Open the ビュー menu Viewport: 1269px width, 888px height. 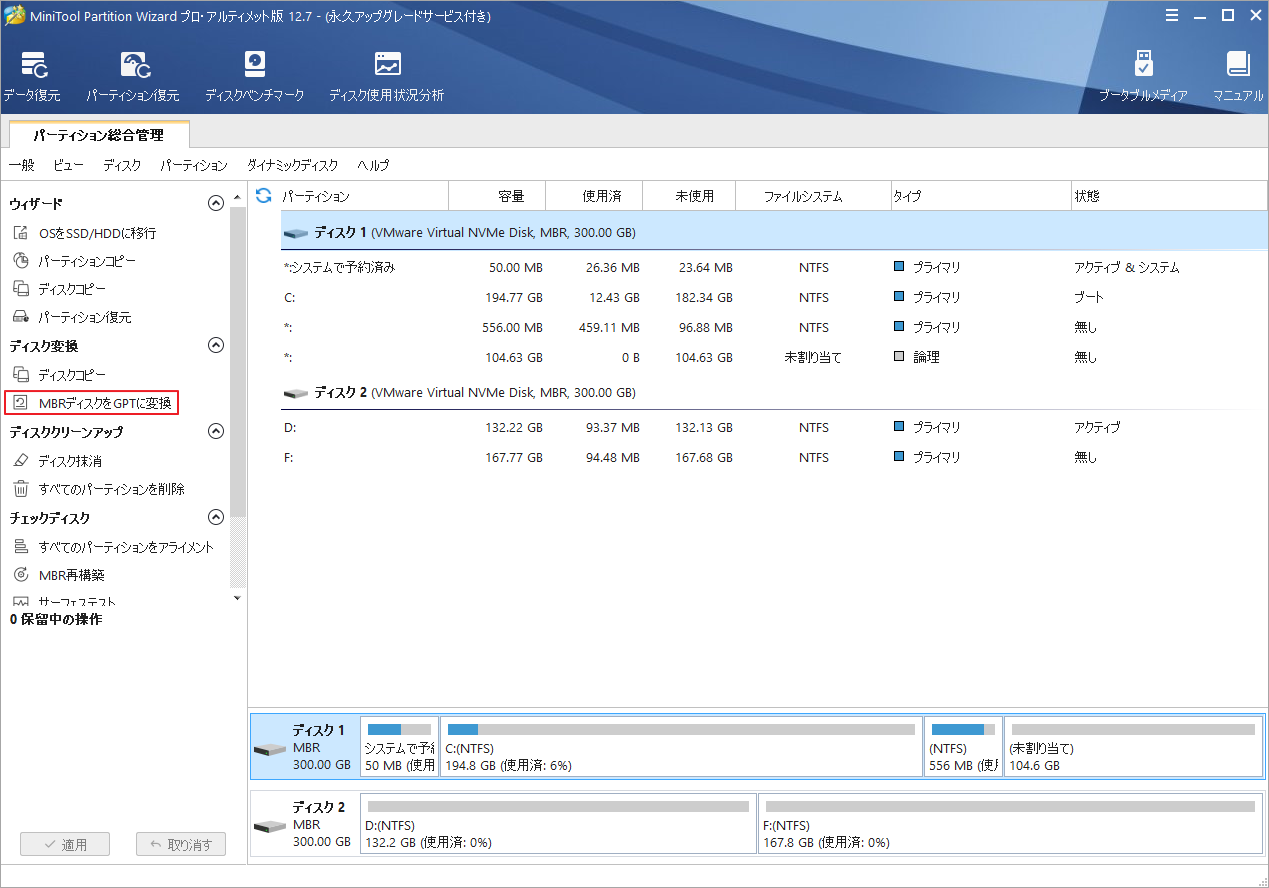(69, 165)
